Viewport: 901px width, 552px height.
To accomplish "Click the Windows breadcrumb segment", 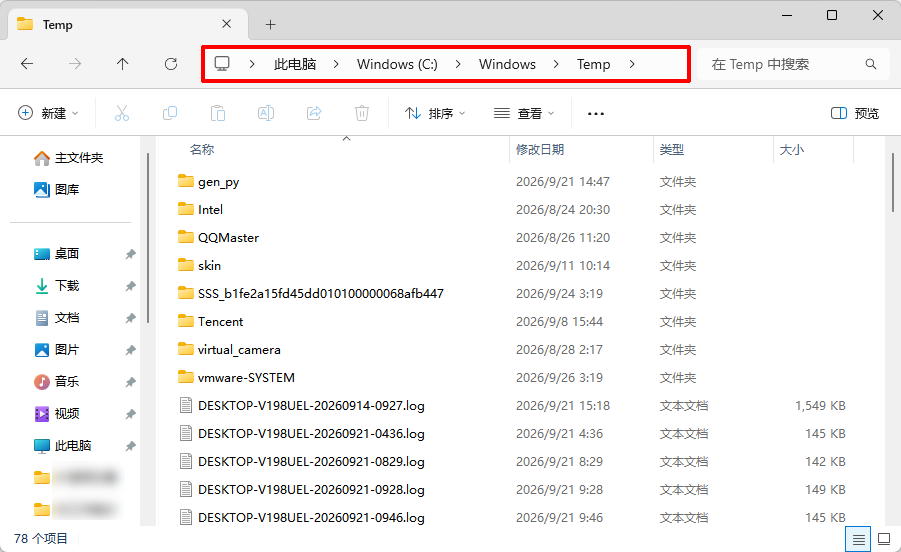I will point(507,64).
